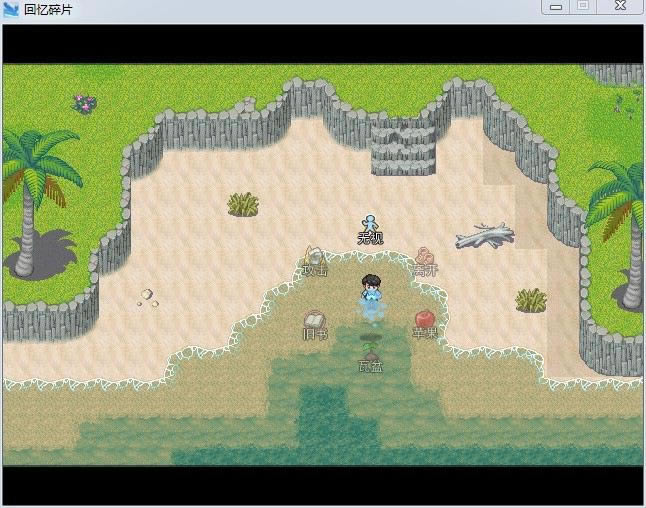Use the 苹果 (Apple) item icon
Screen dimensions: 646x508
click(425, 319)
